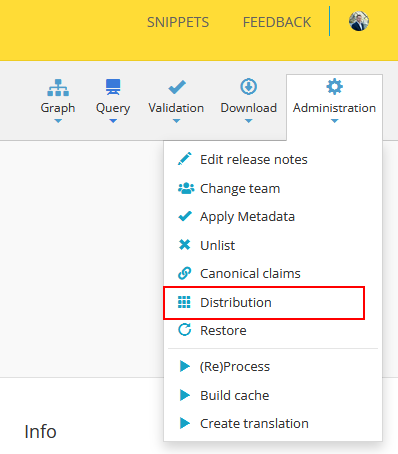Click the Graph hierarchy icon

[58, 88]
